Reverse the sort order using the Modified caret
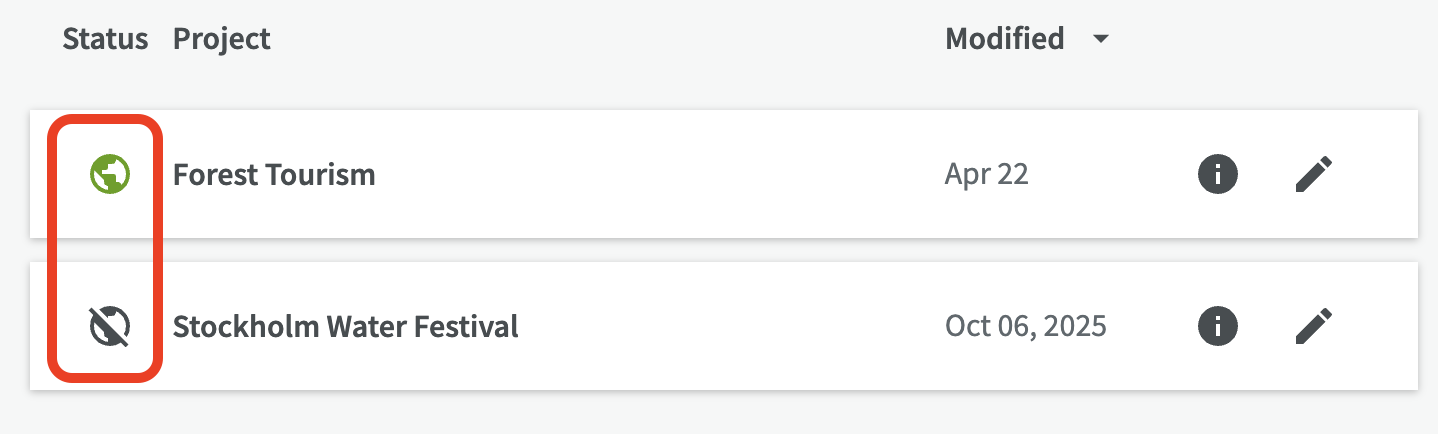1438x434 pixels. tap(1101, 40)
